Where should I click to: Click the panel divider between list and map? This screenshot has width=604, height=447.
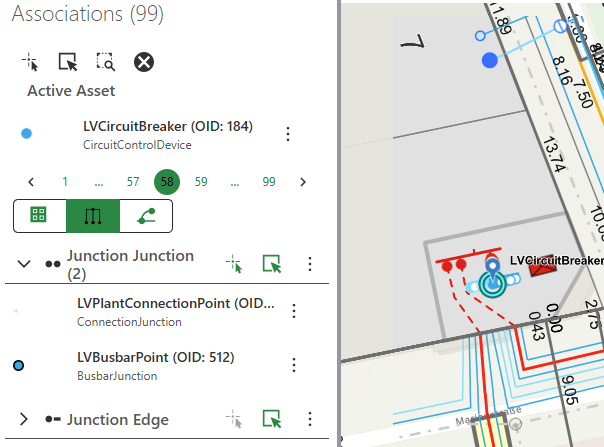click(339, 224)
